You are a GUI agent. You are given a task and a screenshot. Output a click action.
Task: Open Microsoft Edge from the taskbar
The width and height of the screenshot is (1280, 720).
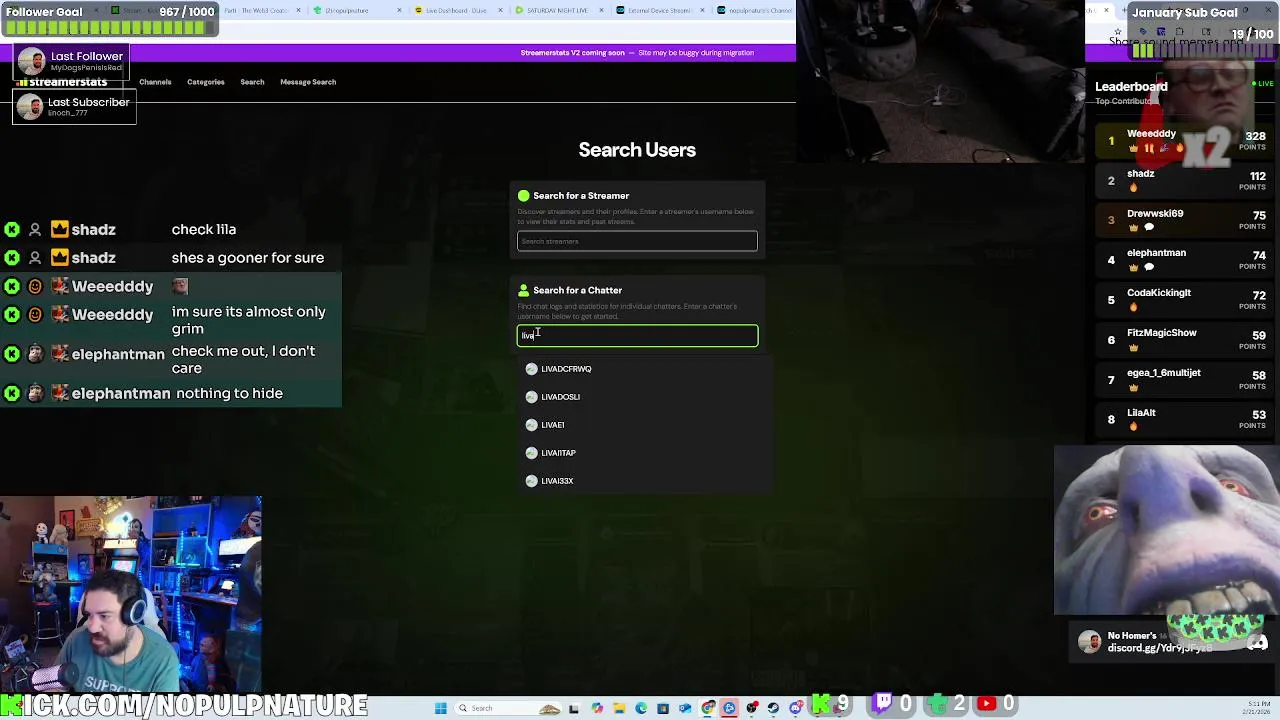[x=641, y=708]
